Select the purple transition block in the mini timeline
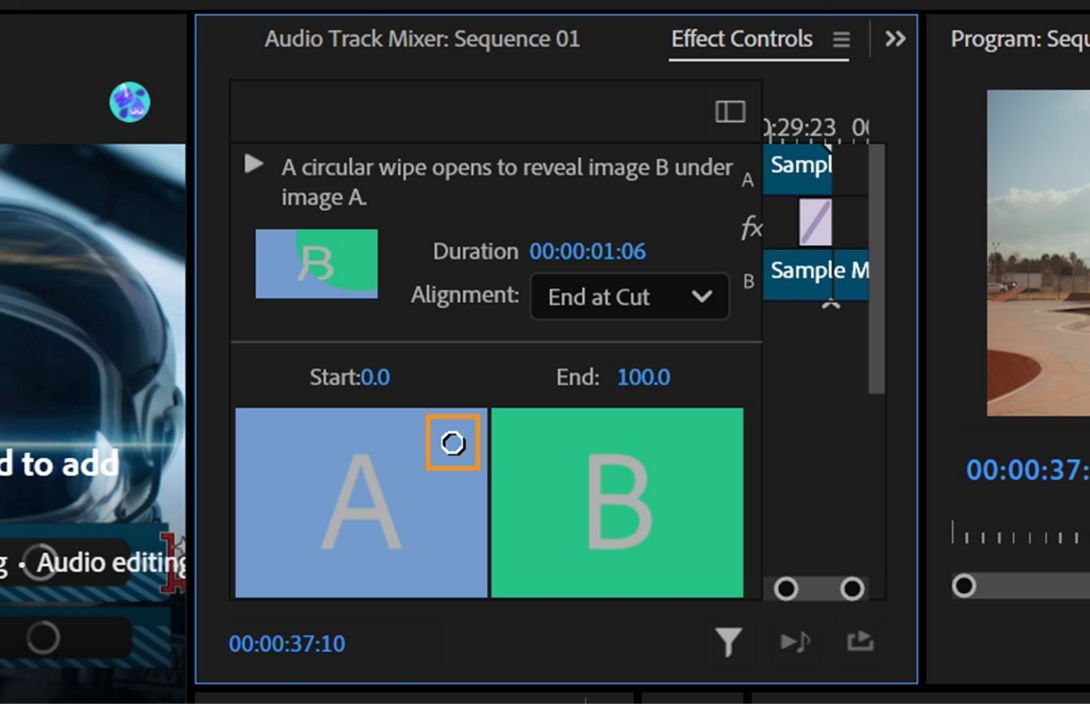Screen dimensions: 1090x704 (817, 221)
